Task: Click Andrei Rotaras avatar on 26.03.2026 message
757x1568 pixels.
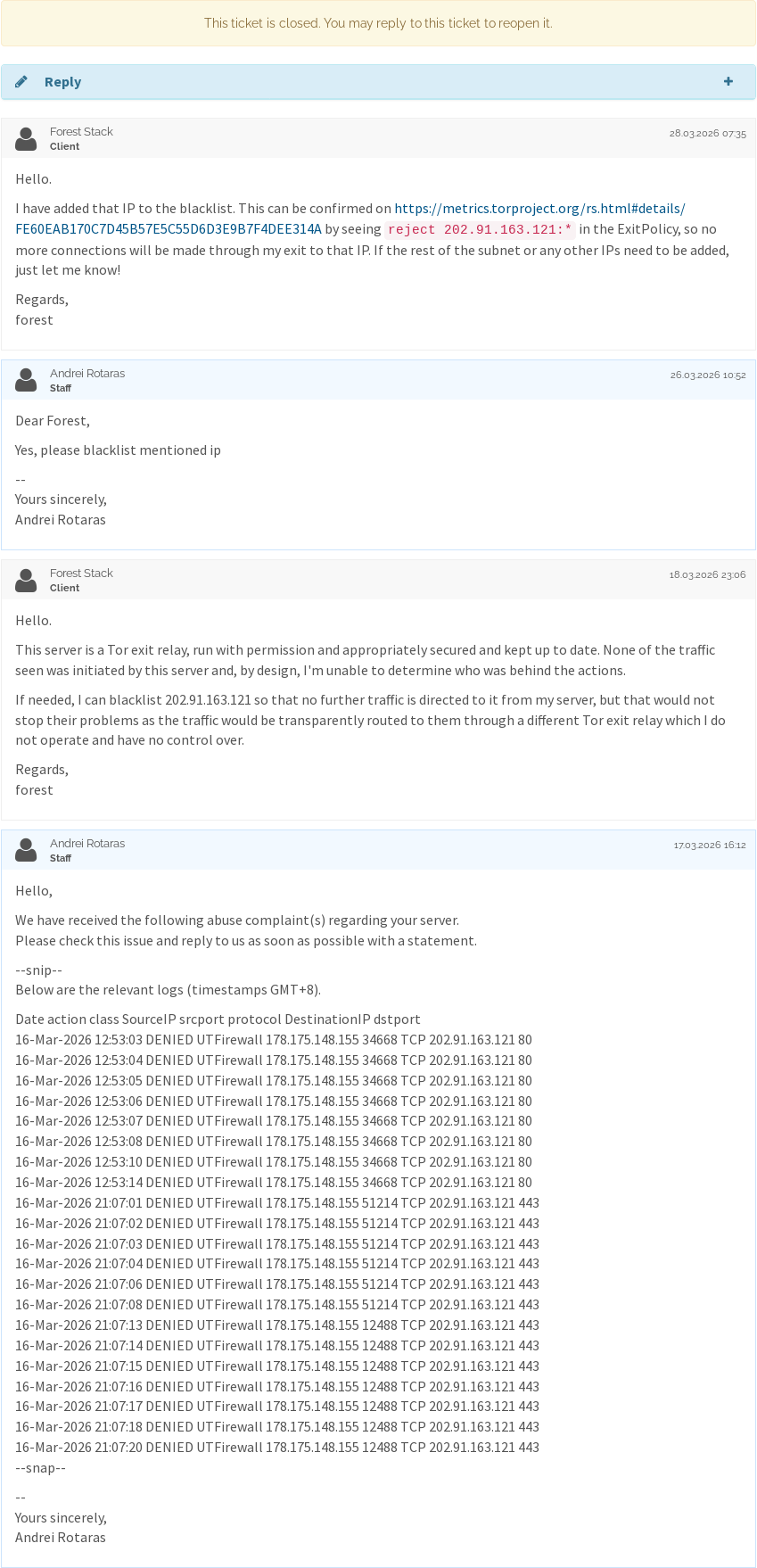Action: [26, 380]
